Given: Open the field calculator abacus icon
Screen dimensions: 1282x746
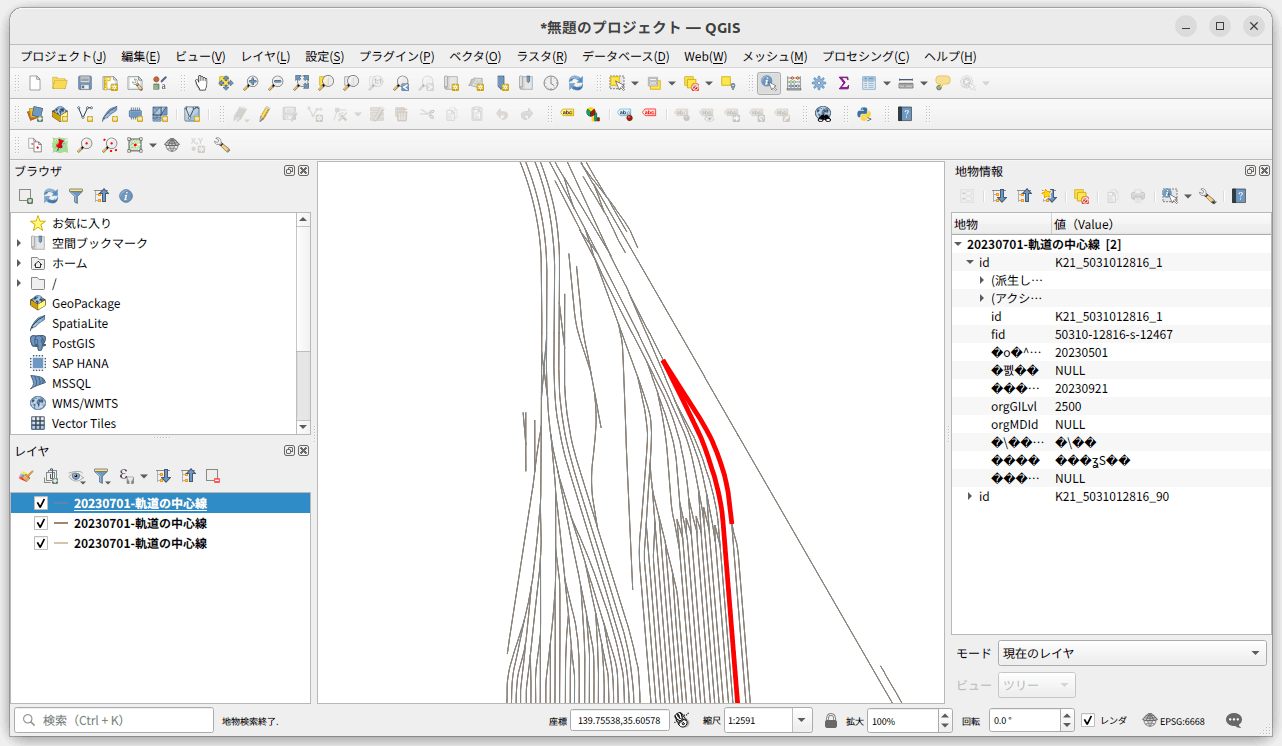Looking at the screenshot, I should (794, 84).
